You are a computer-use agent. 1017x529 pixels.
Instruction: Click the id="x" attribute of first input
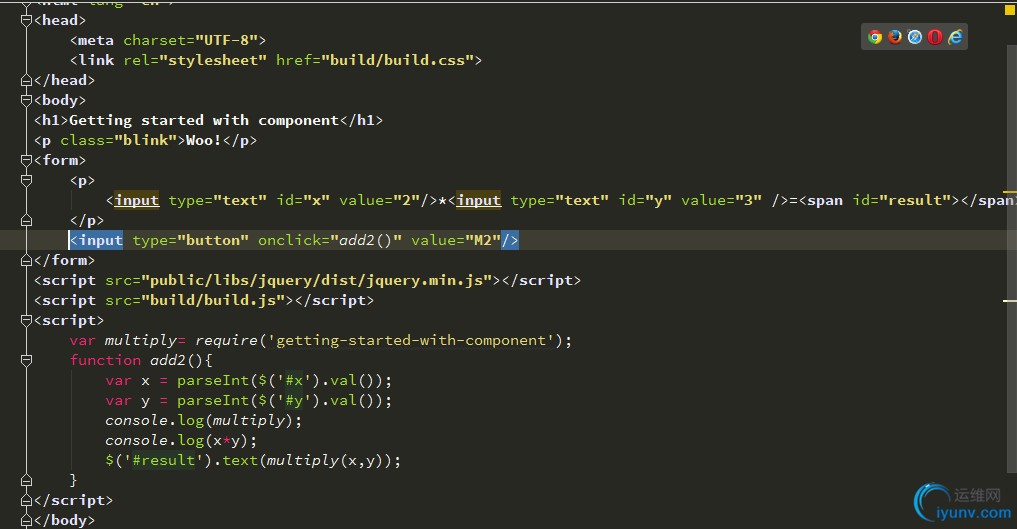pos(303,200)
